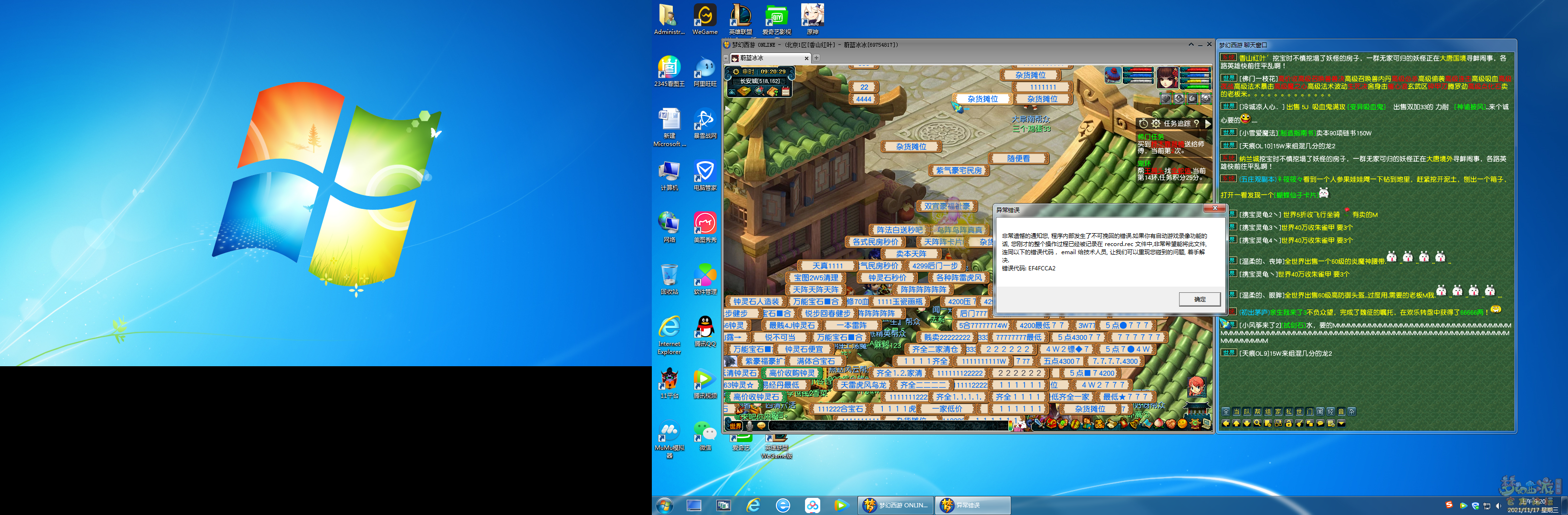Click the 蝴蝶仙子卡片 link in chat
The image size is (1568, 515).
coord(1296,195)
